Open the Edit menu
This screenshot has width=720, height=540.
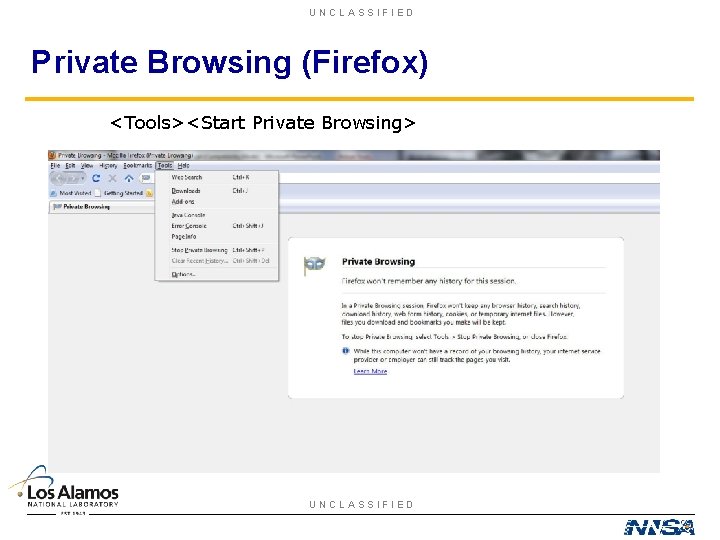coord(70,166)
